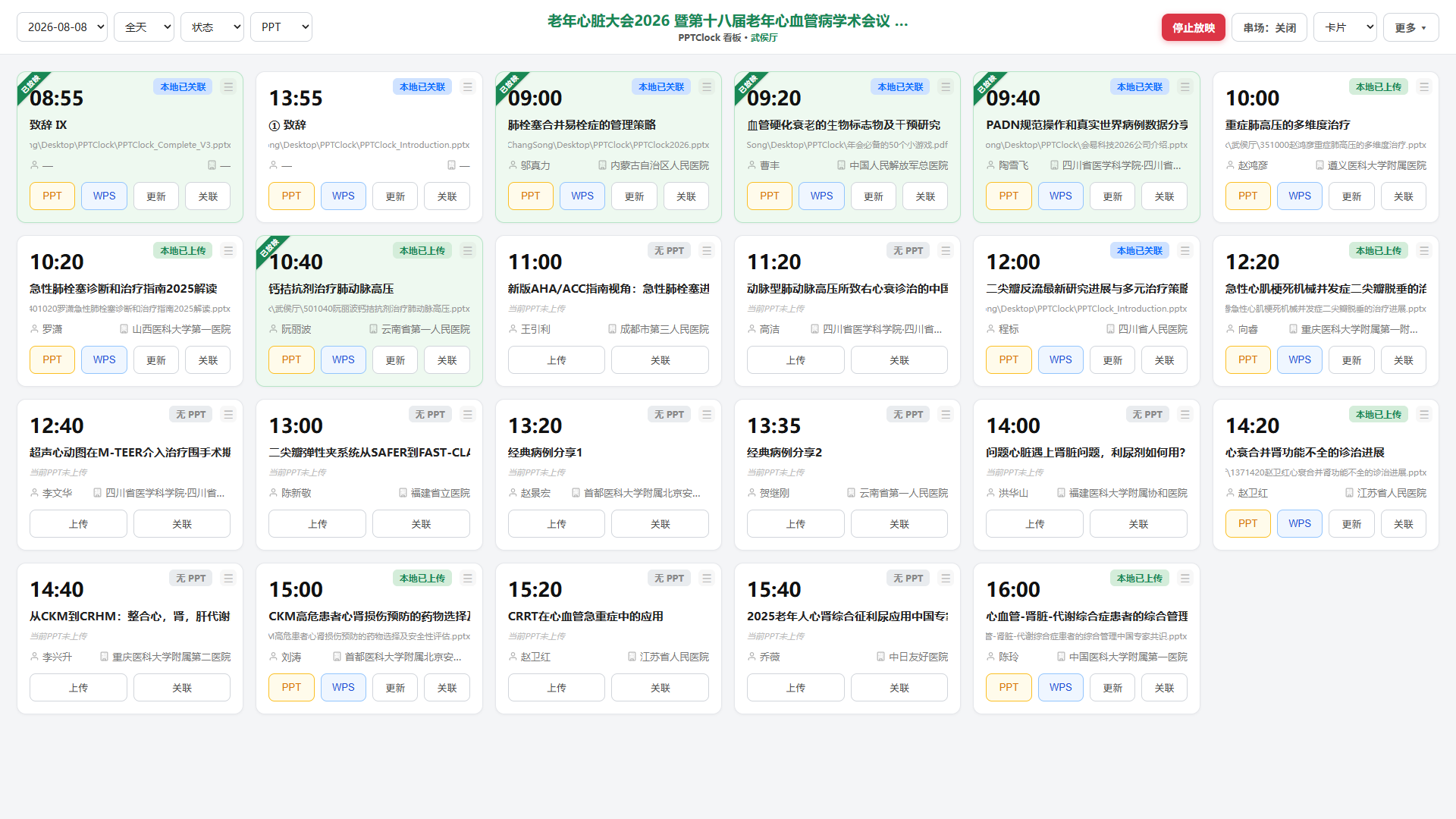This screenshot has height=819, width=1456.
Task: Open hamburger menu on 10:00 card
Action: (x=1424, y=87)
